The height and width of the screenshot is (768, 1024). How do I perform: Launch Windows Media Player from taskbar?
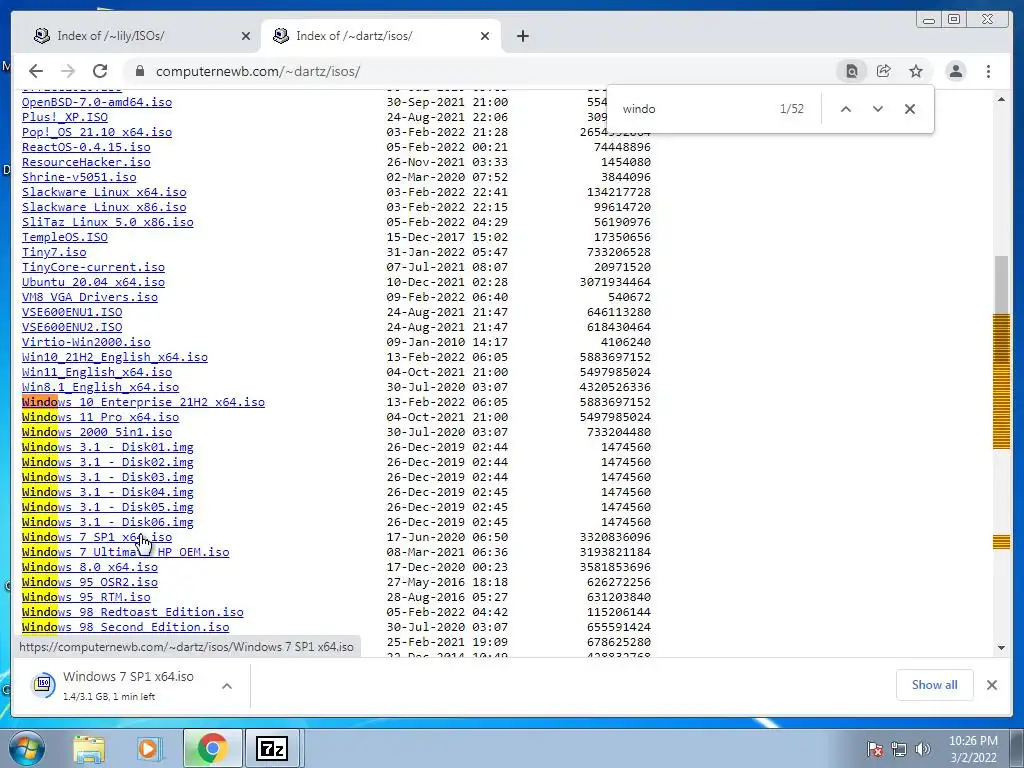pyautogui.click(x=149, y=748)
